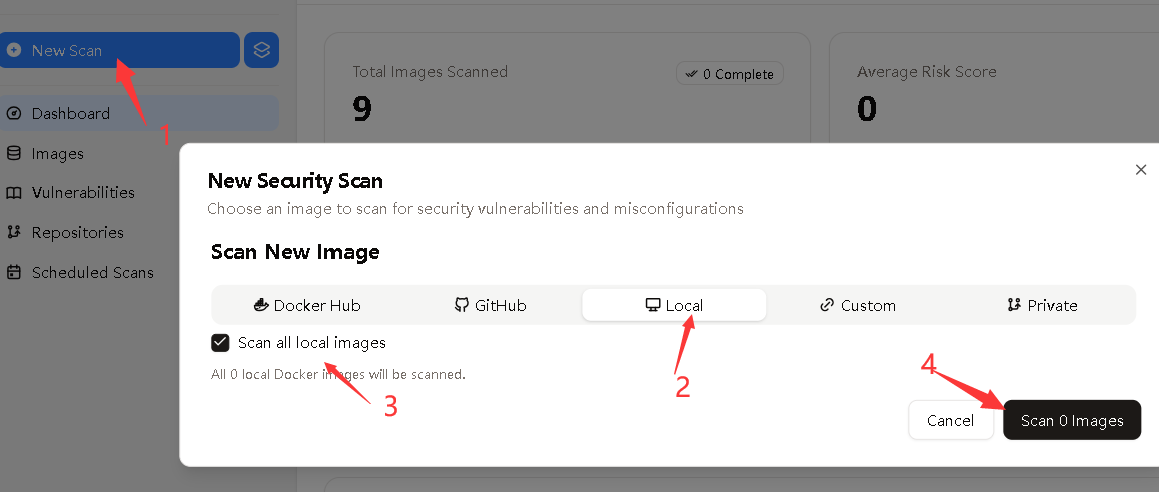Close the New Security Scan dialog
This screenshot has height=492, width=1159.
pos(1141,170)
